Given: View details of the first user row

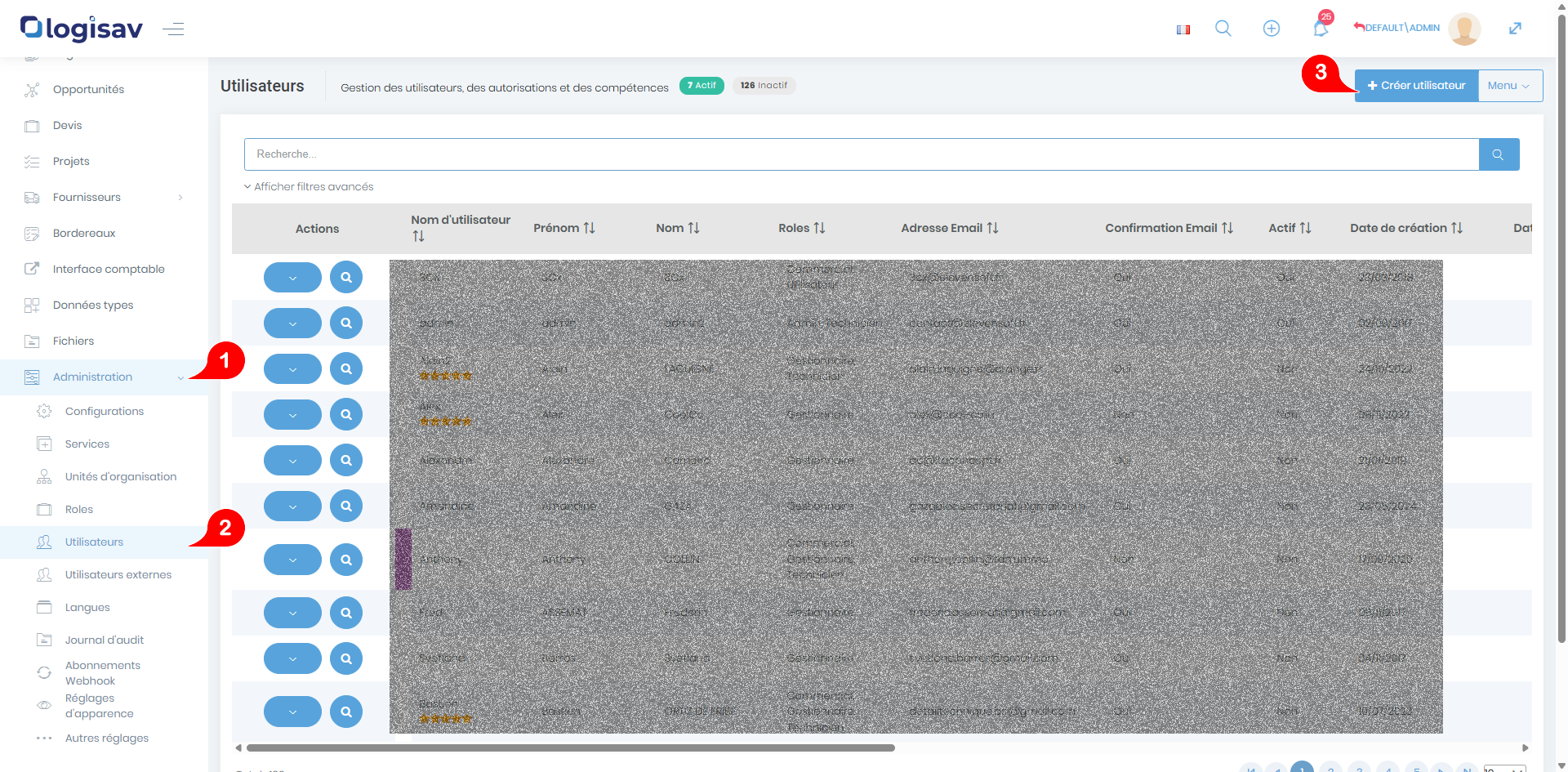Looking at the screenshot, I should [346, 278].
